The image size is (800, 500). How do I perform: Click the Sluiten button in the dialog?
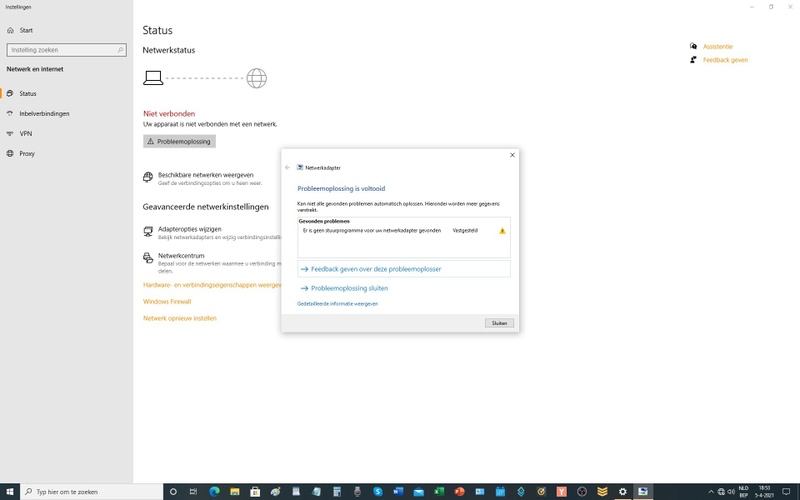pos(499,323)
